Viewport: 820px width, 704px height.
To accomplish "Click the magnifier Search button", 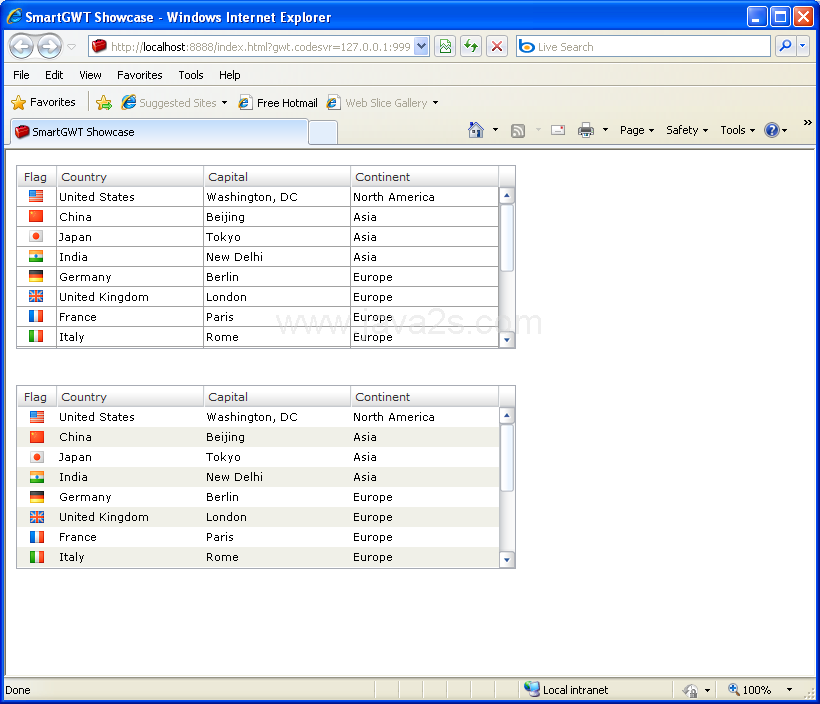I will [x=785, y=47].
